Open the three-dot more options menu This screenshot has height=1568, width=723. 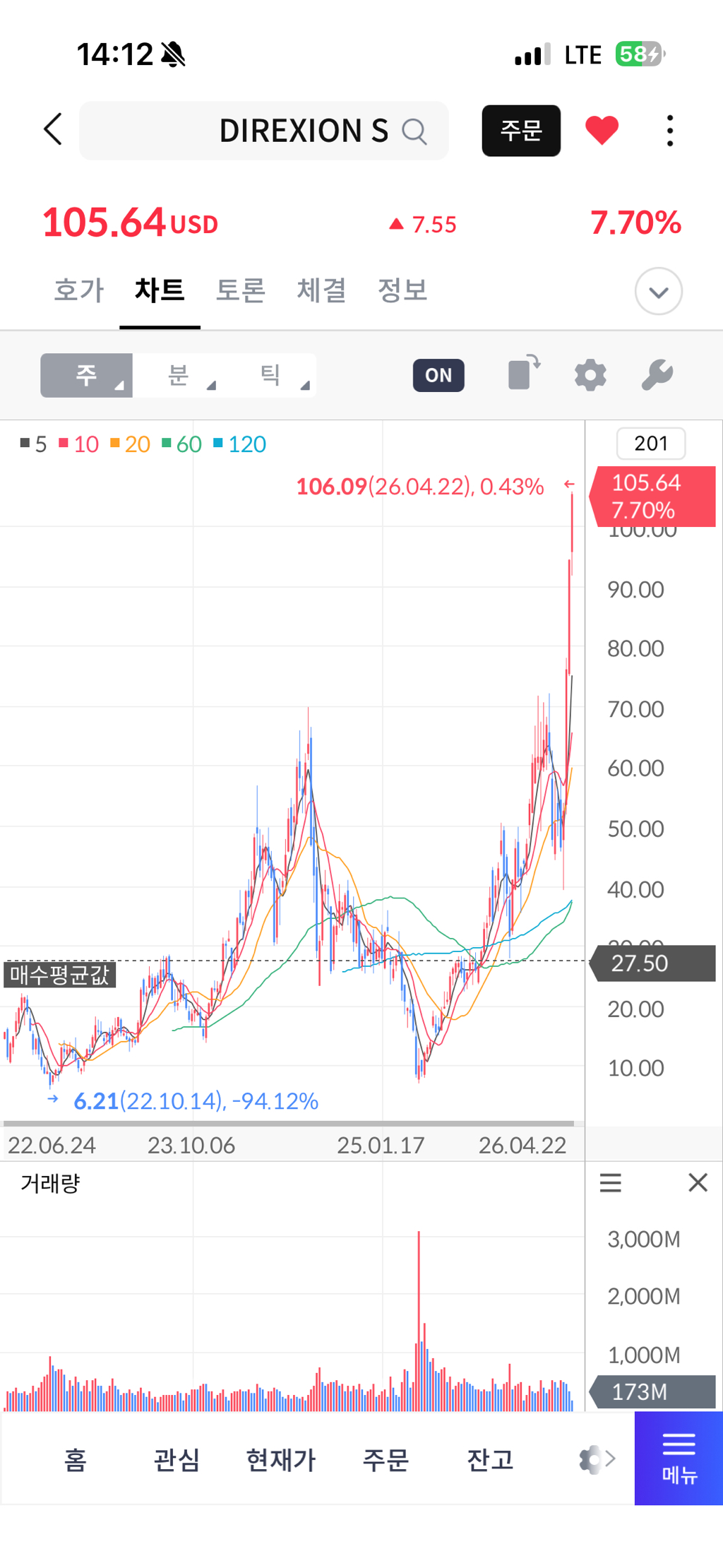[669, 131]
